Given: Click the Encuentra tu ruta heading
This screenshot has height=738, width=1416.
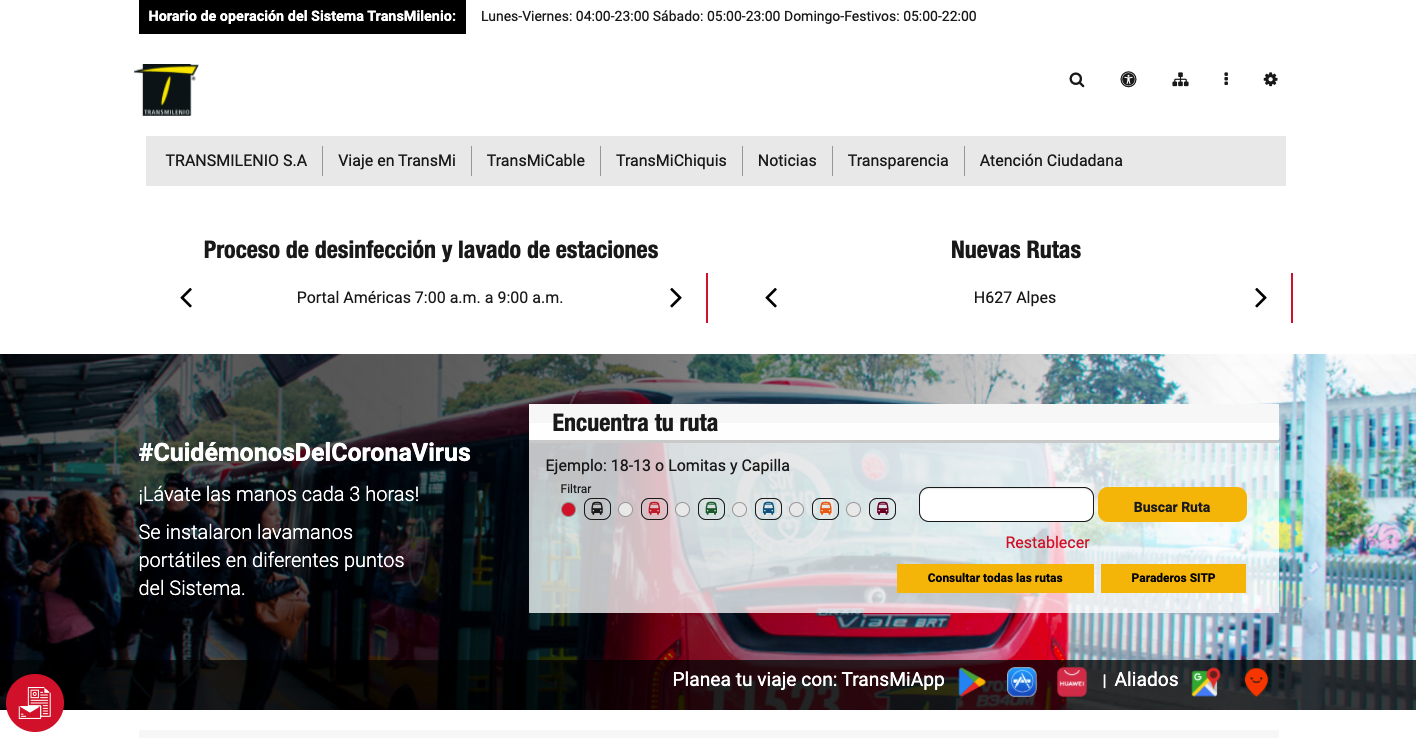Looking at the screenshot, I should click(635, 423).
